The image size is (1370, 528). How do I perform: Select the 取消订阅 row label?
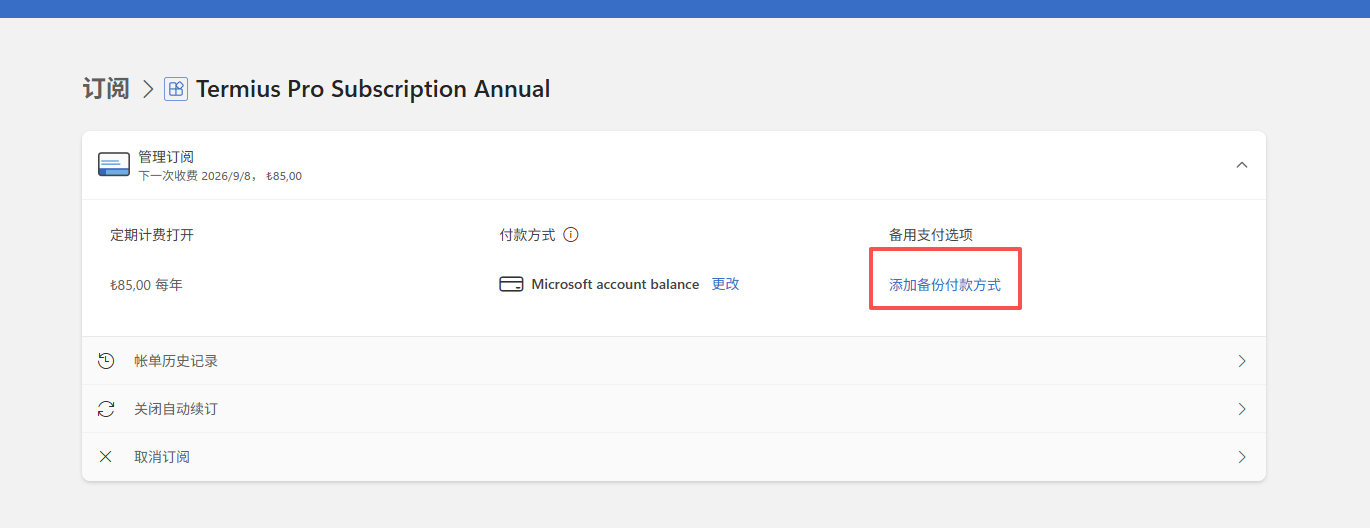tap(162, 457)
